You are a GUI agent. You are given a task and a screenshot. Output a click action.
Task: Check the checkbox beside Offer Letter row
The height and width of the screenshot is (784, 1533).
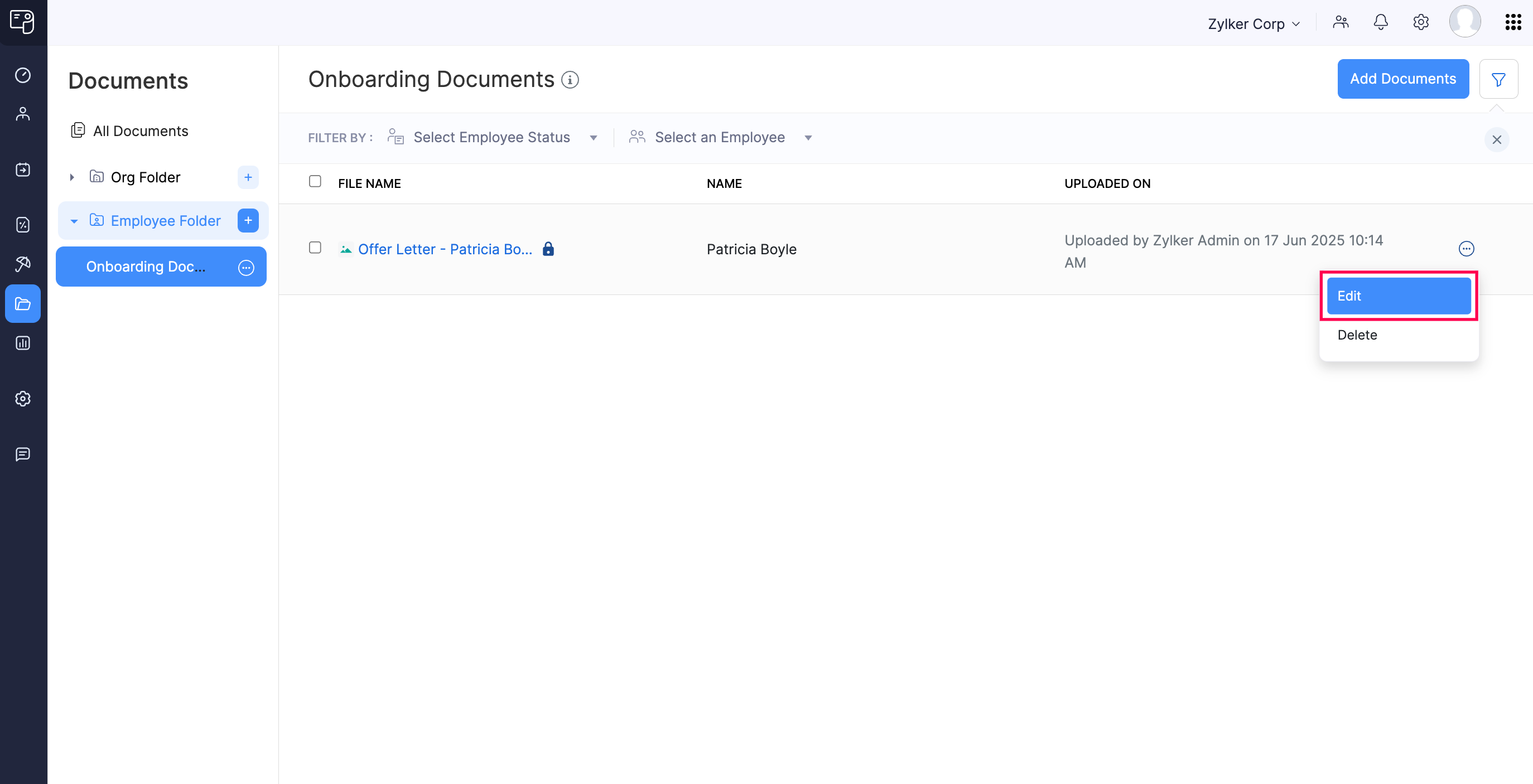(x=315, y=249)
